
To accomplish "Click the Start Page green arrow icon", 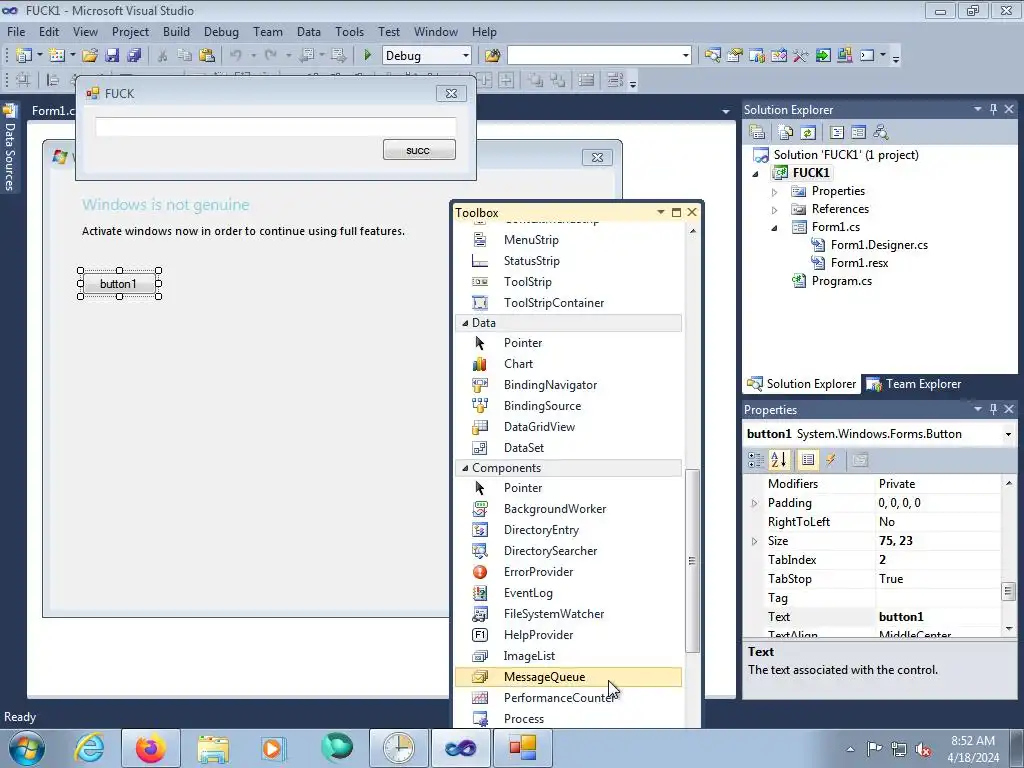I will (823, 56).
